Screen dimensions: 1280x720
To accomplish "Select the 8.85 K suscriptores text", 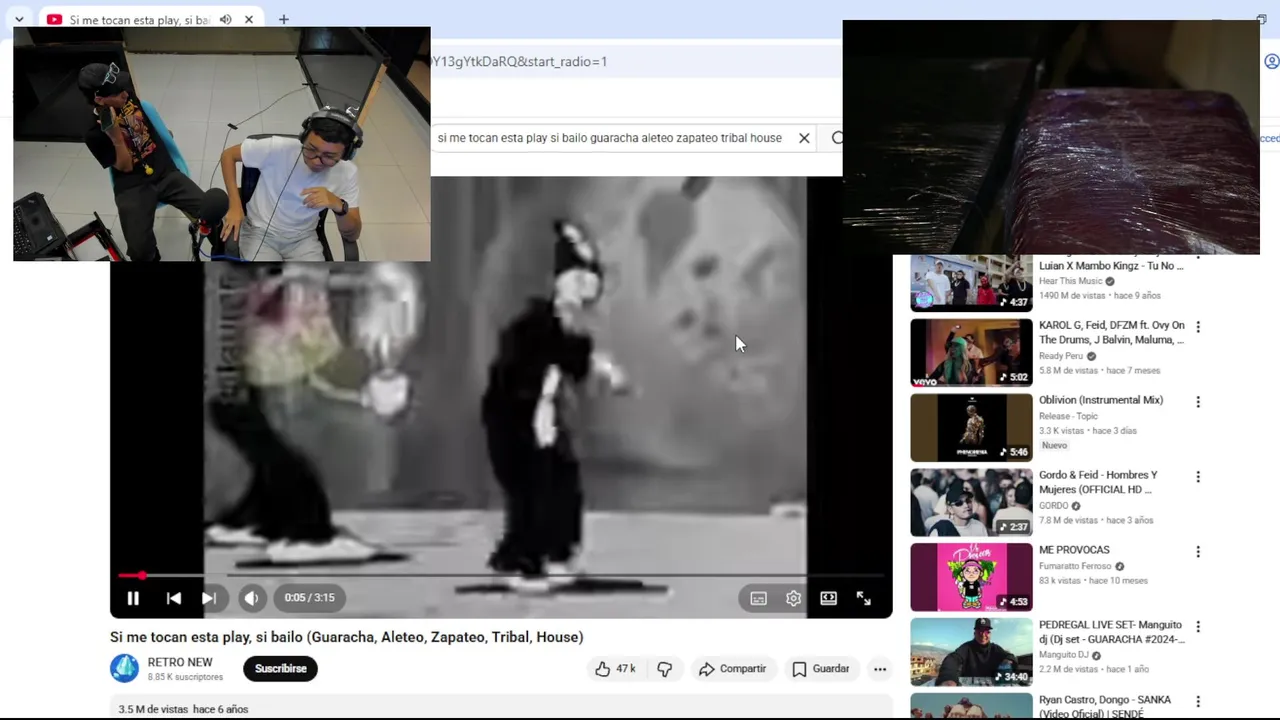I will 185,677.
